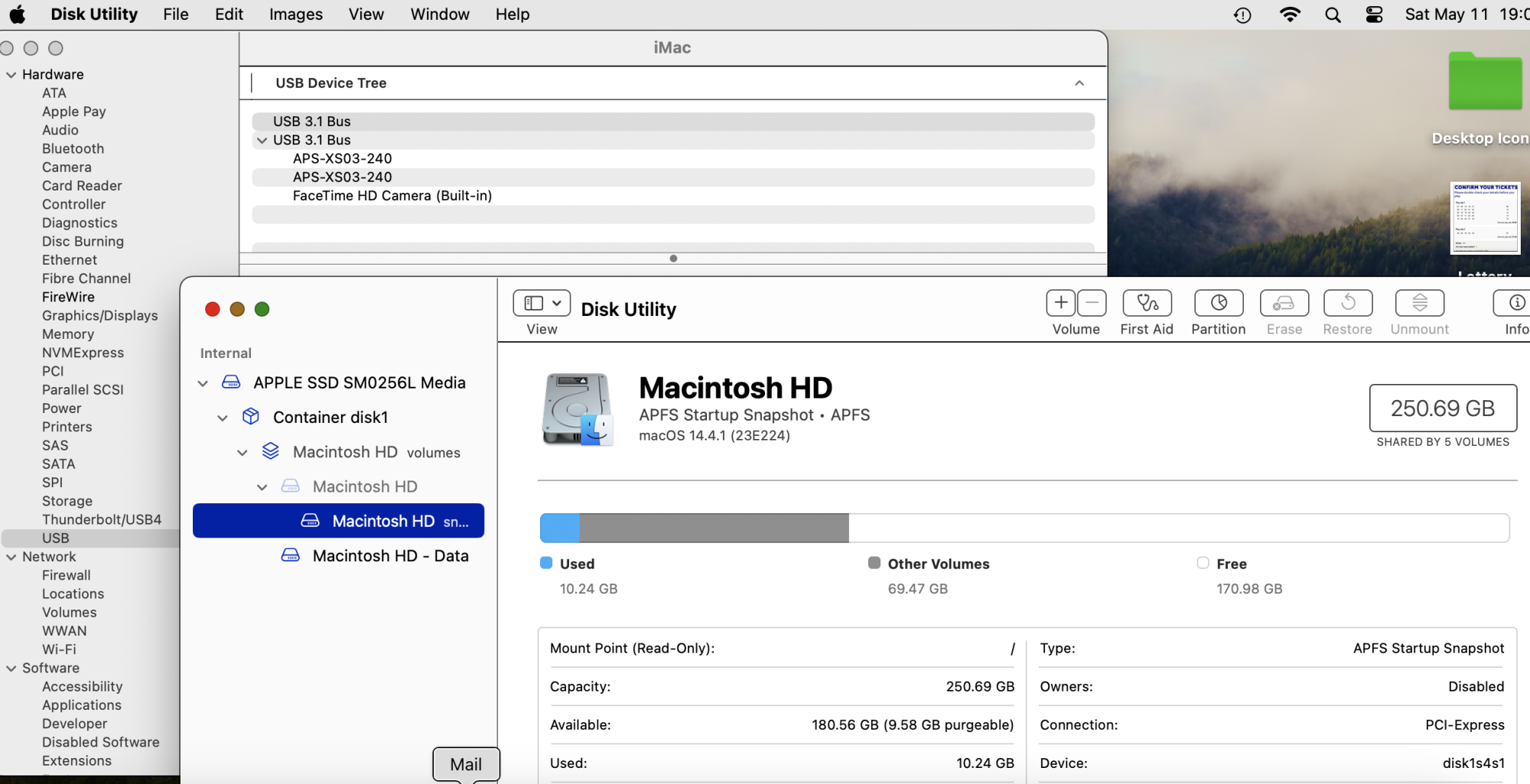Click the APPLE SSD SM0256L Media drive icon
Image resolution: width=1530 pixels, height=784 pixels.
[231, 382]
